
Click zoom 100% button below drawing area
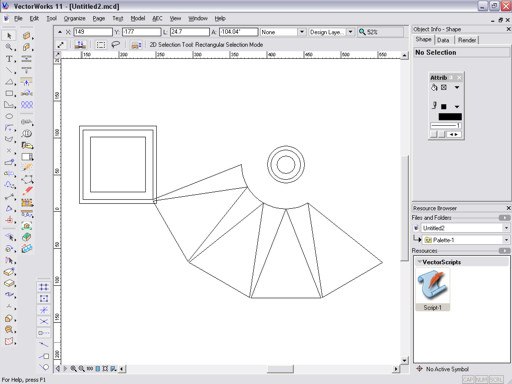tap(90, 369)
